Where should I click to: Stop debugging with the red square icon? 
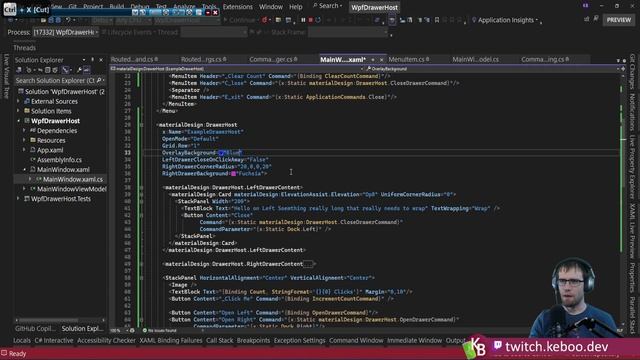click(x=311, y=20)
